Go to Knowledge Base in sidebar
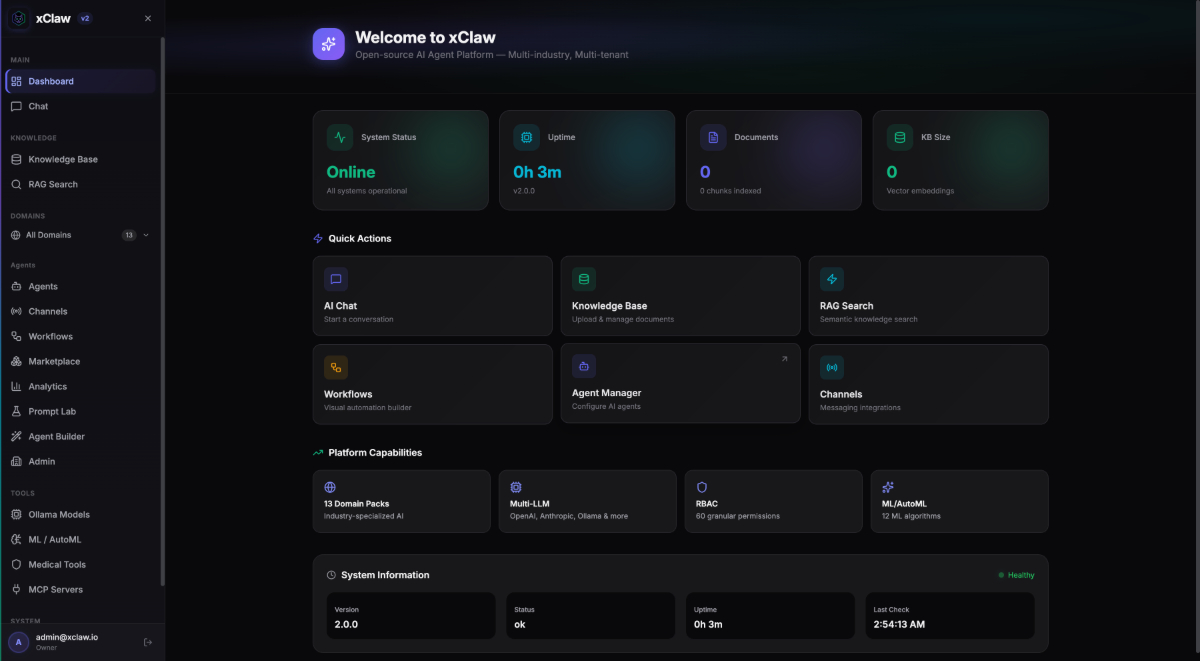Screen dimensions: 1200x661 pyautogui.click(x=80, y=159)
